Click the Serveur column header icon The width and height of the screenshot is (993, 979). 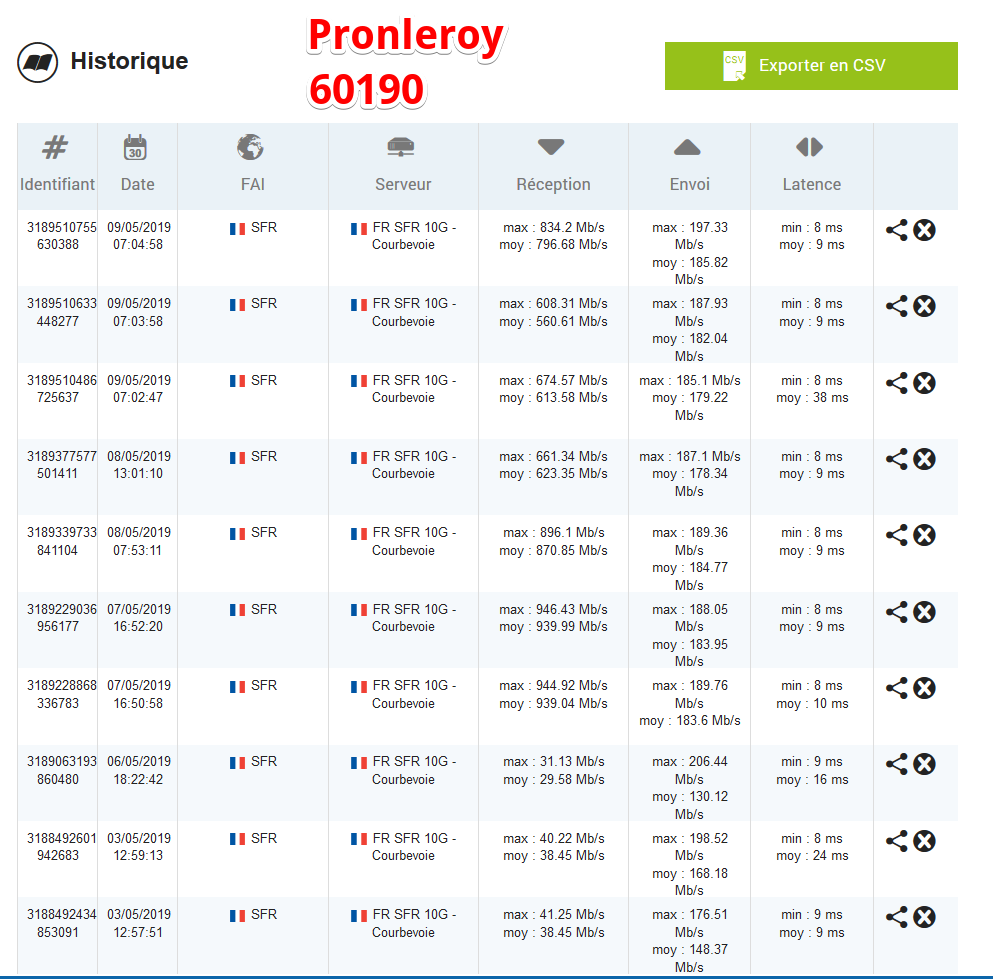(401, 148)
